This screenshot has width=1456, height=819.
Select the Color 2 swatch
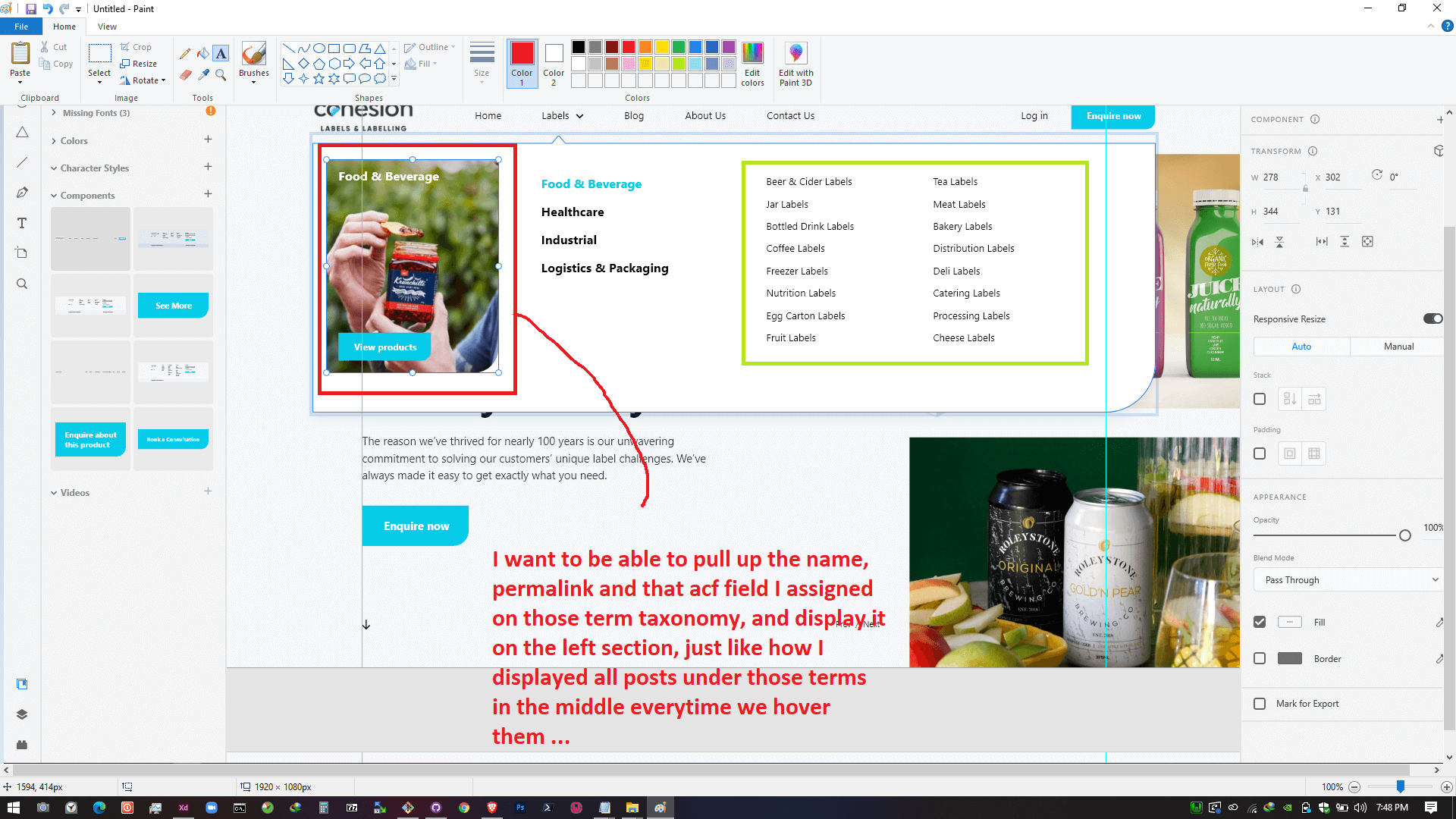pyautogui.click(x=554, y=63)
